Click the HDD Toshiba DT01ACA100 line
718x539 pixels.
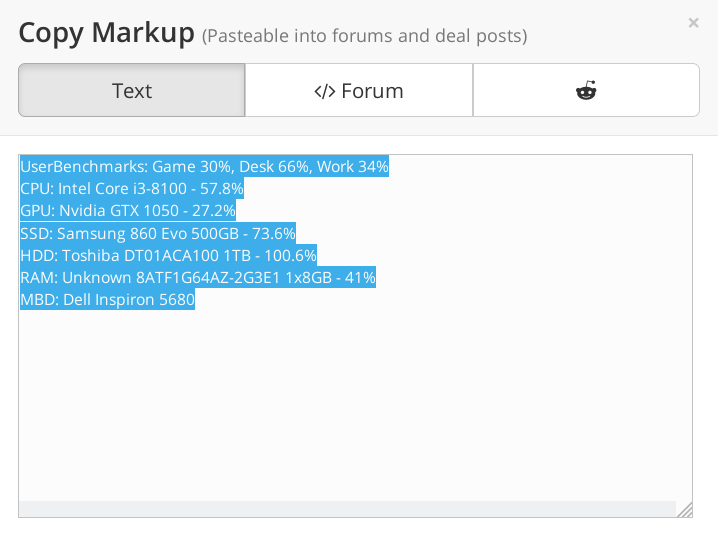tap(169, 255)
